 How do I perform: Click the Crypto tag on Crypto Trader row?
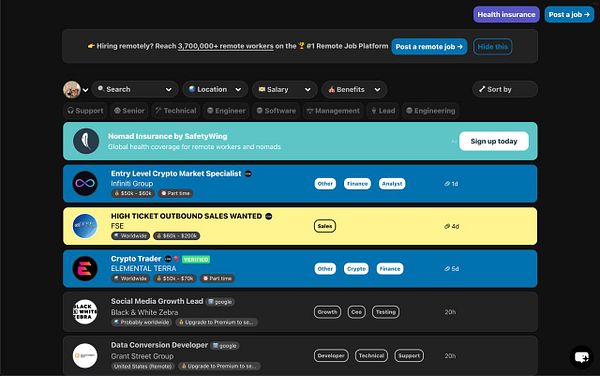(x=356, y=269)
